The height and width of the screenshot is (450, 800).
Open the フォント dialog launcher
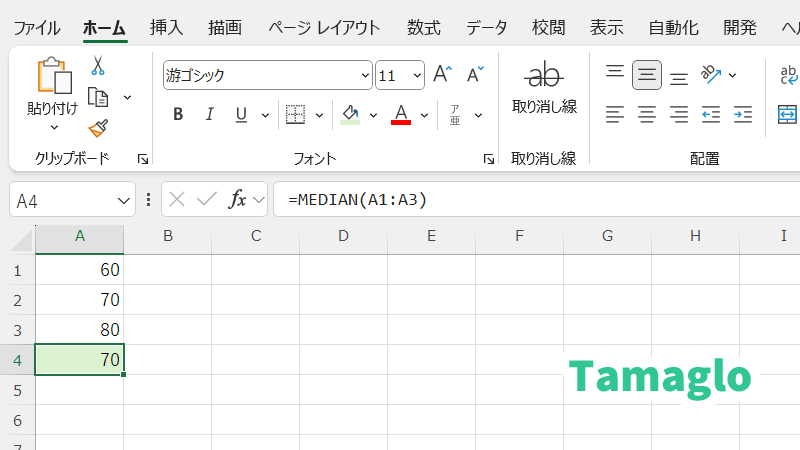tap(488, 159)
